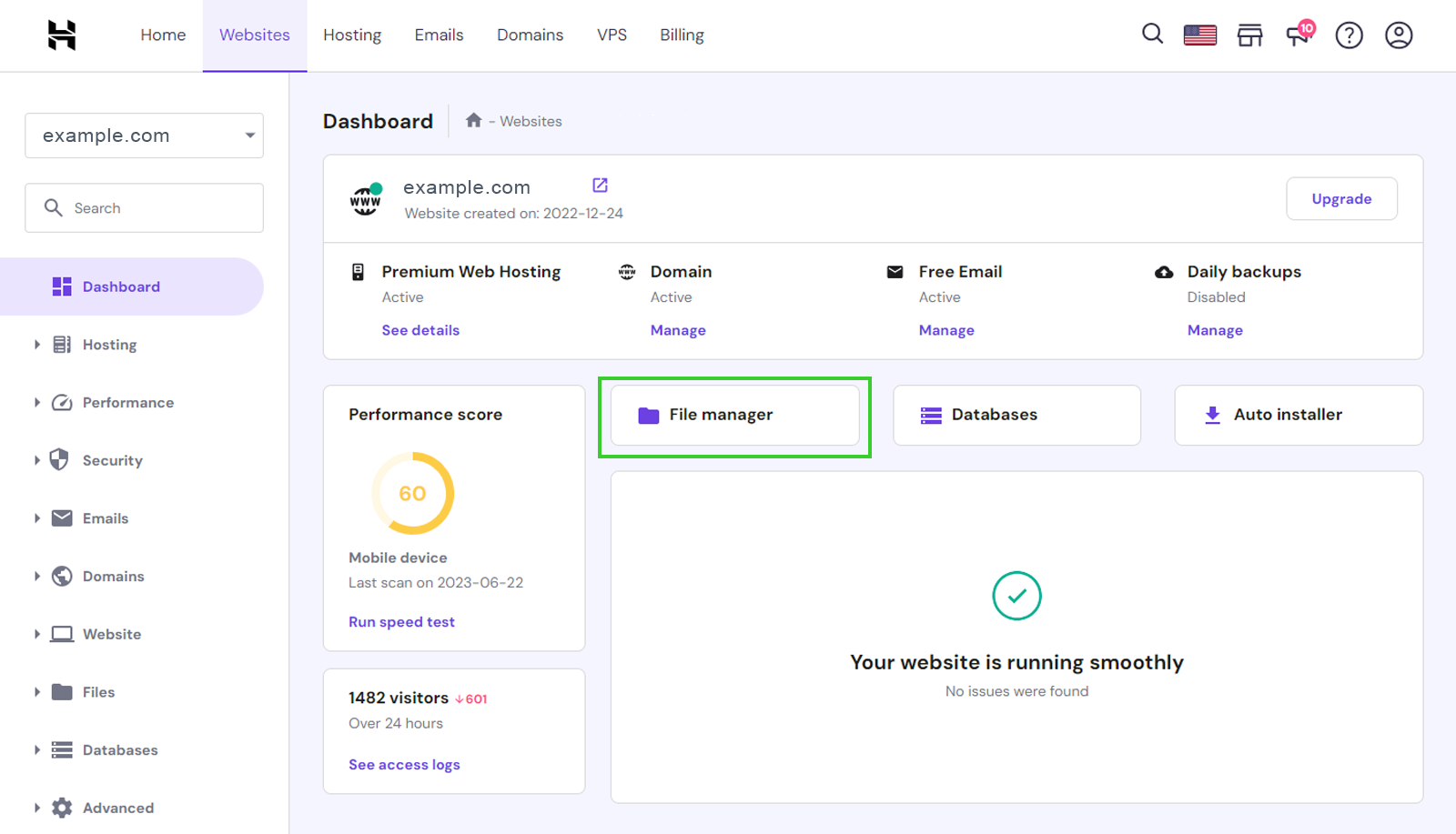Viewport: 1456px width, 834px height.
Task: Click the Website laptop sidebar icon
Action: point(62,634)
